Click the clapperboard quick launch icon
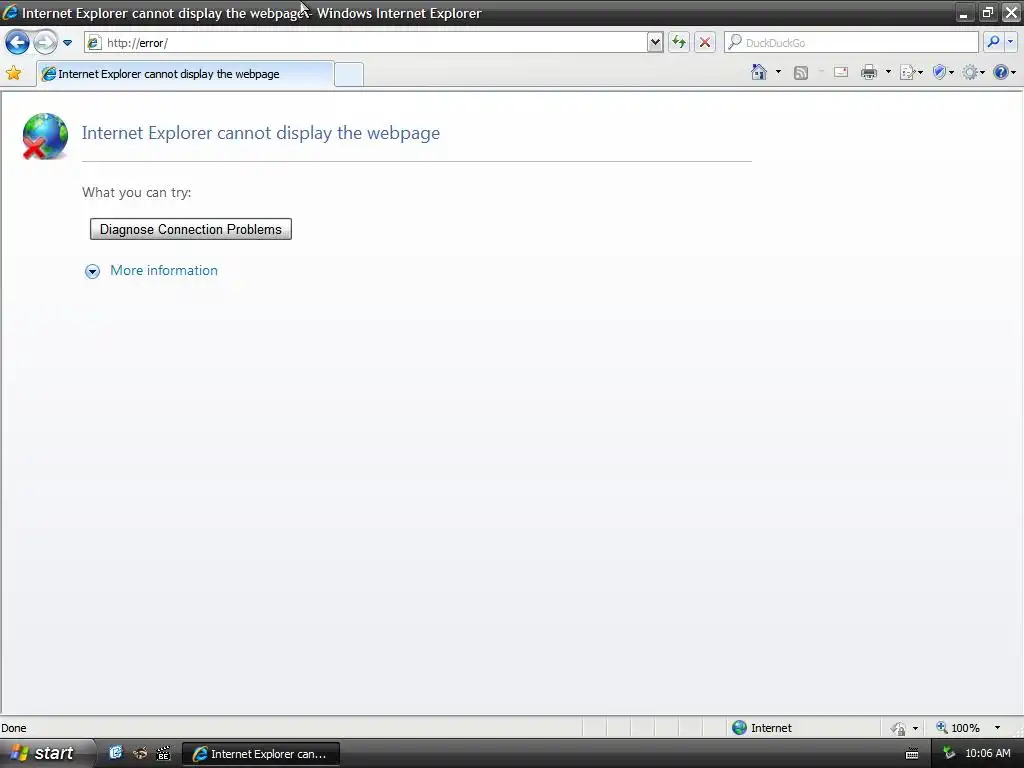The image size is (1024, 768). pos(163,754)
